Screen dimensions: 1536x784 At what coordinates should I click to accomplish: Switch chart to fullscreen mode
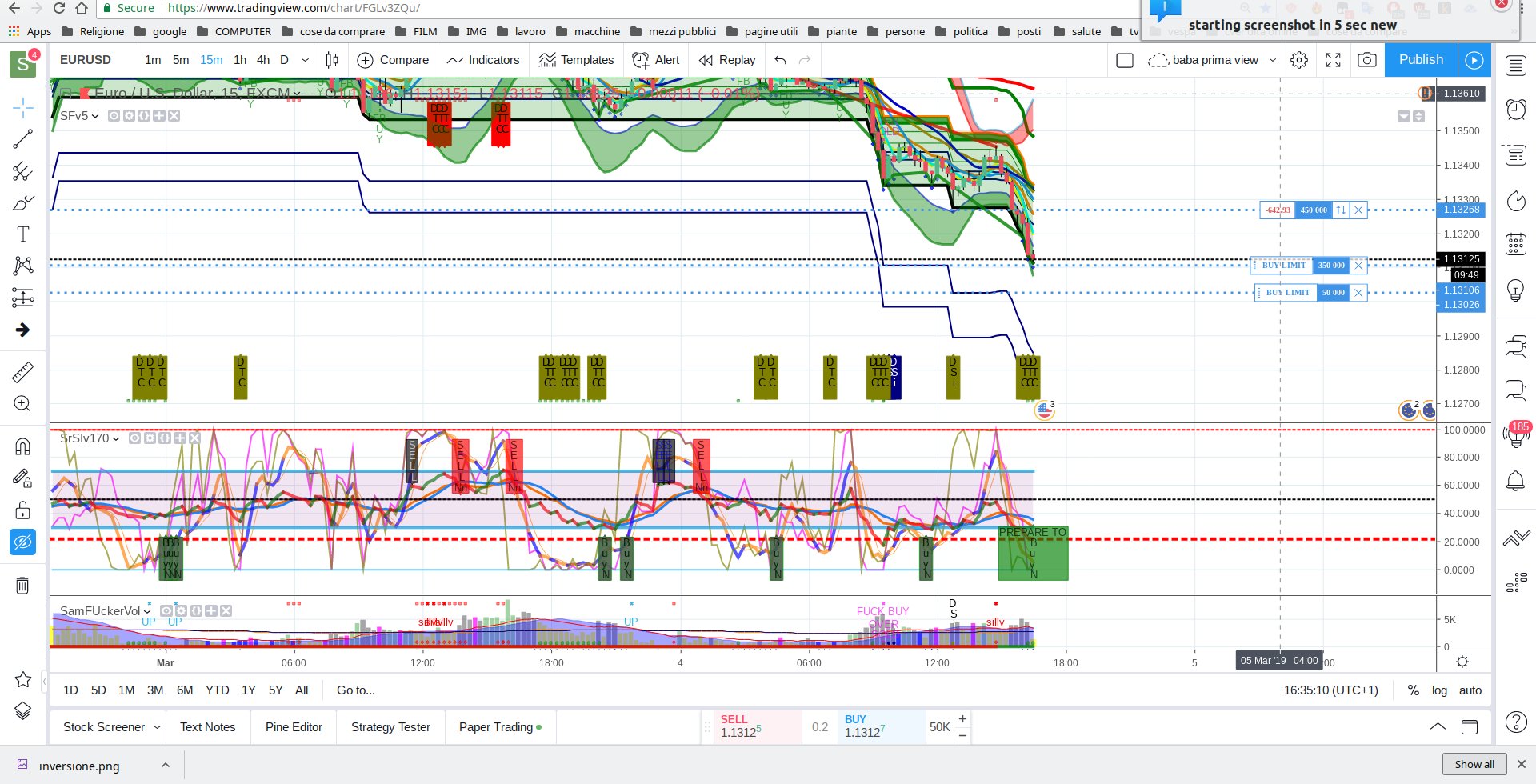[x=1333, y=60]
